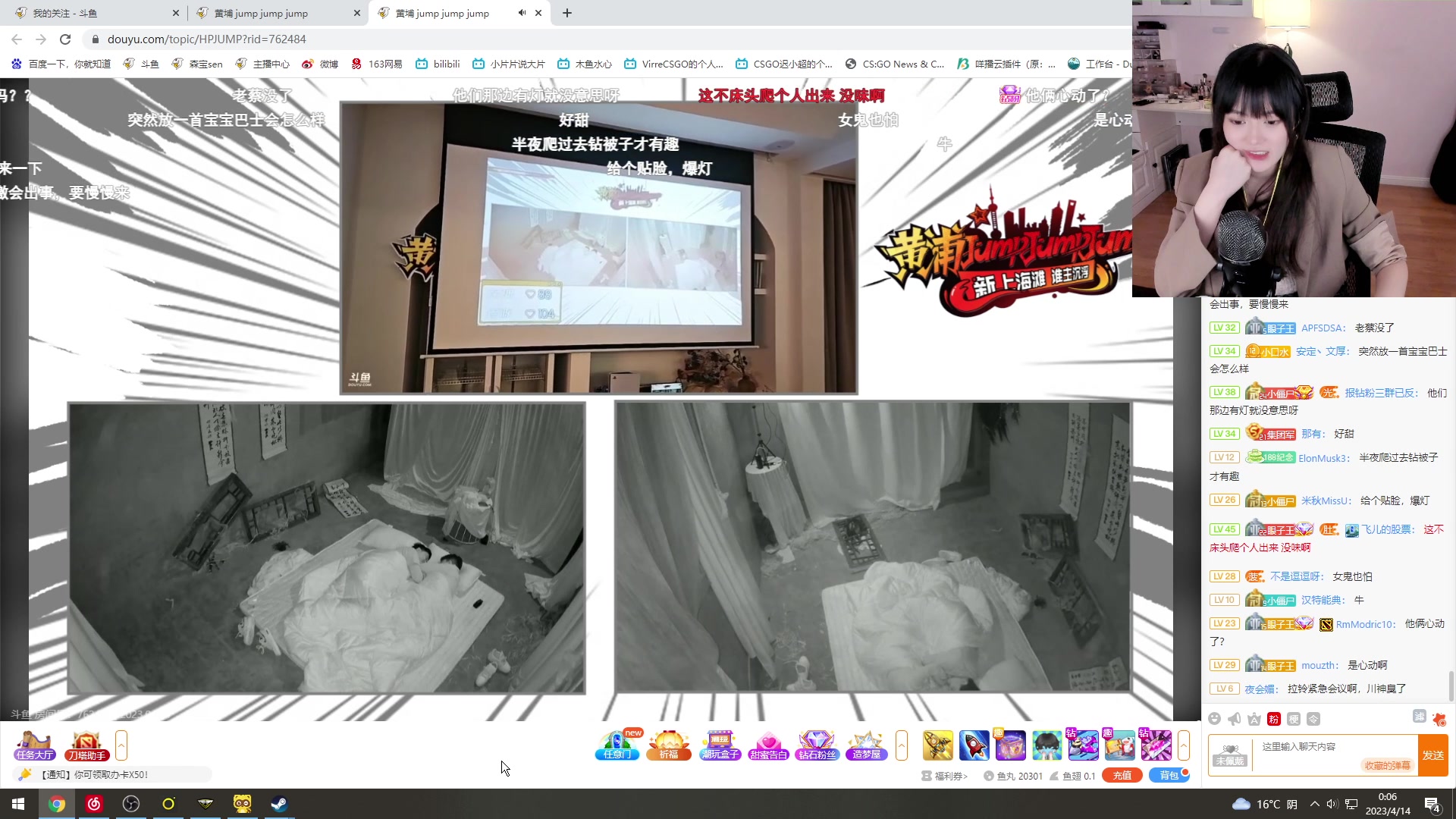Open the 通知 notification about 办卡X50

click(x=112, y=774)
